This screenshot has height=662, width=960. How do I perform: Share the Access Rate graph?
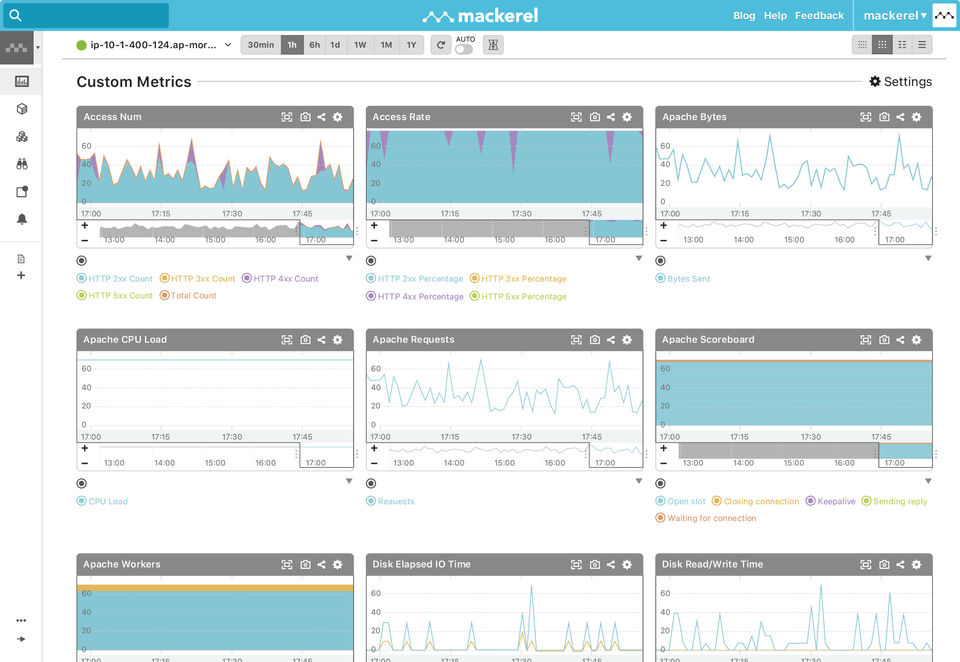[x=611, y=117]
